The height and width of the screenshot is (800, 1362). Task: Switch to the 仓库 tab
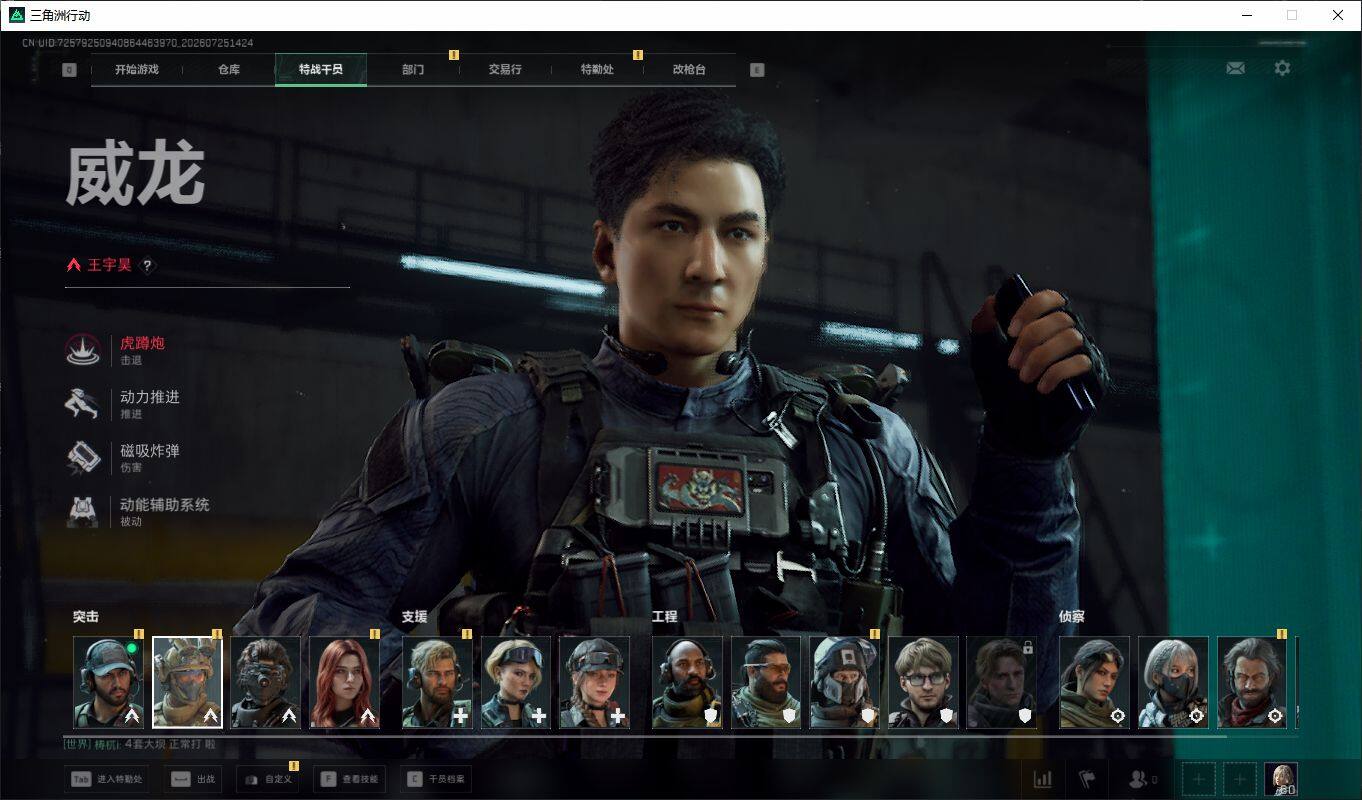click(x=229, y=70)
